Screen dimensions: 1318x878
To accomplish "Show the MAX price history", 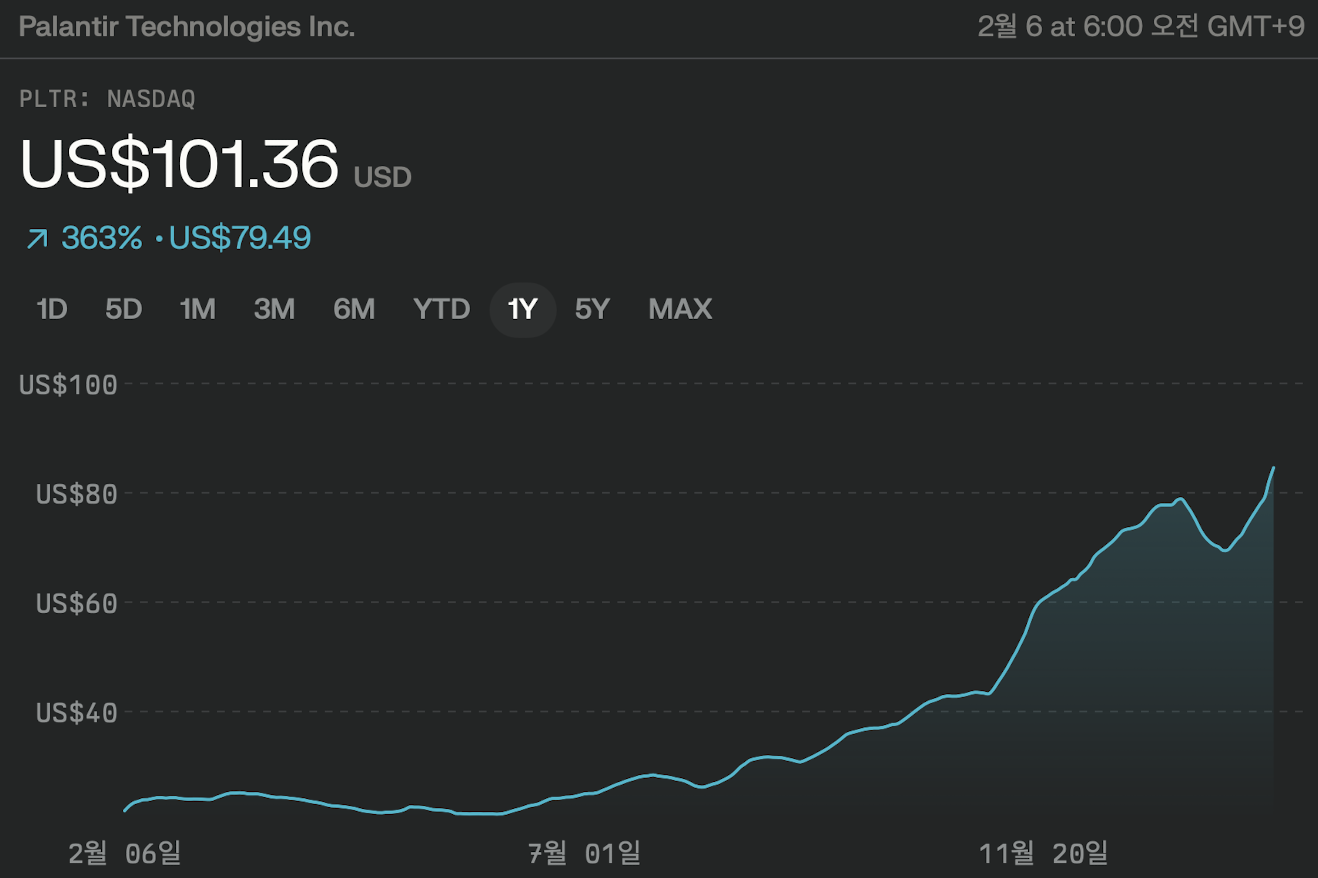I will click(x=680, y=310).
